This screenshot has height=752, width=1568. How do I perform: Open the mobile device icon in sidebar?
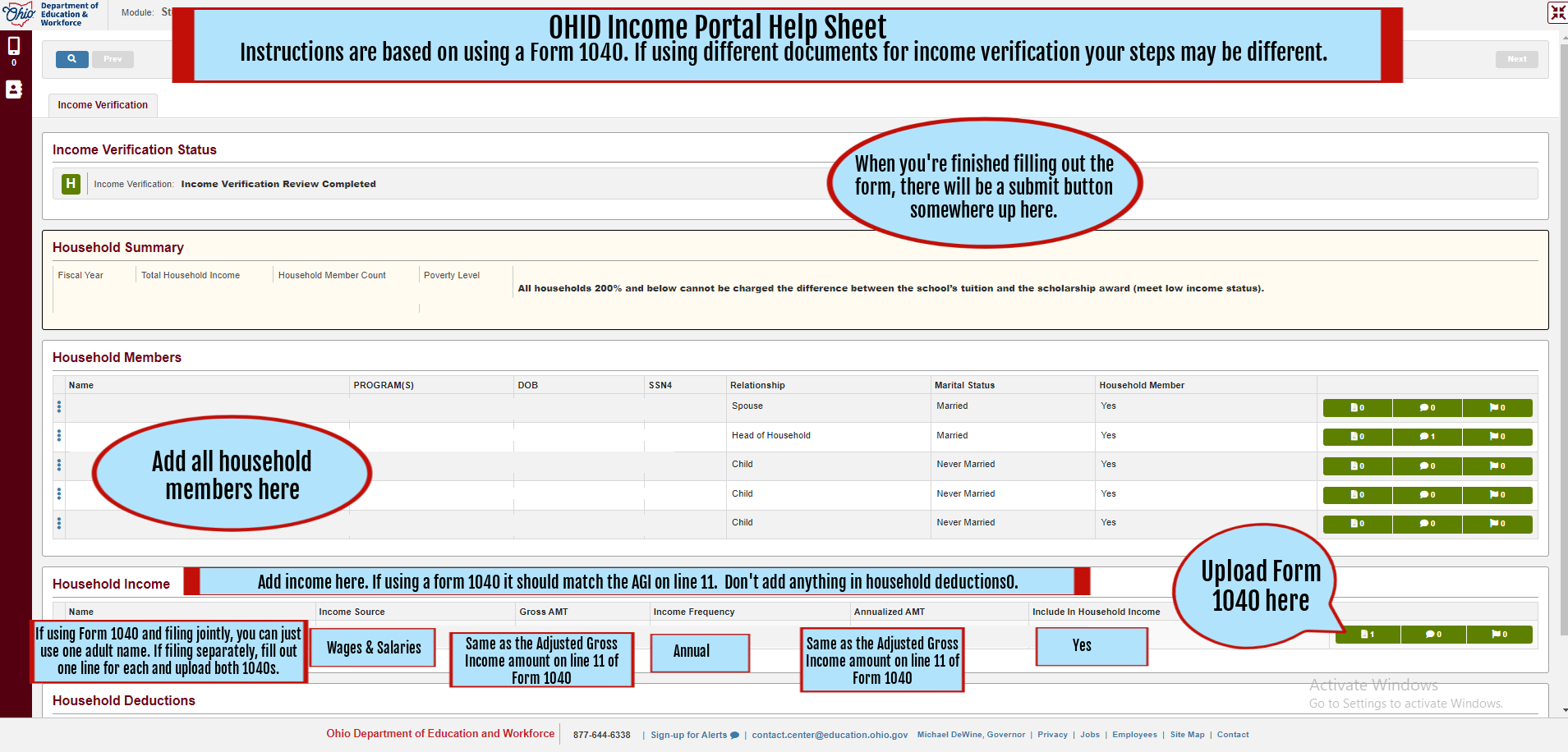pos(14,46)
